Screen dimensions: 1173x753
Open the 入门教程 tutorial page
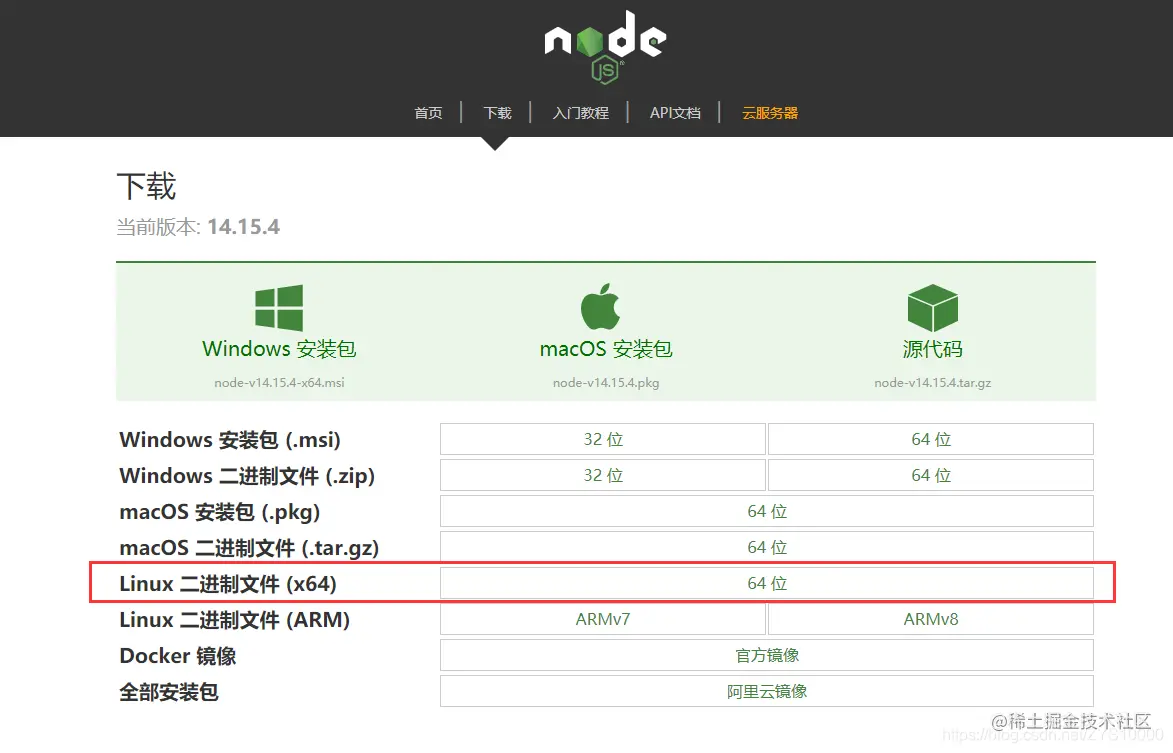pyautogui.click(x=581, y=113)
